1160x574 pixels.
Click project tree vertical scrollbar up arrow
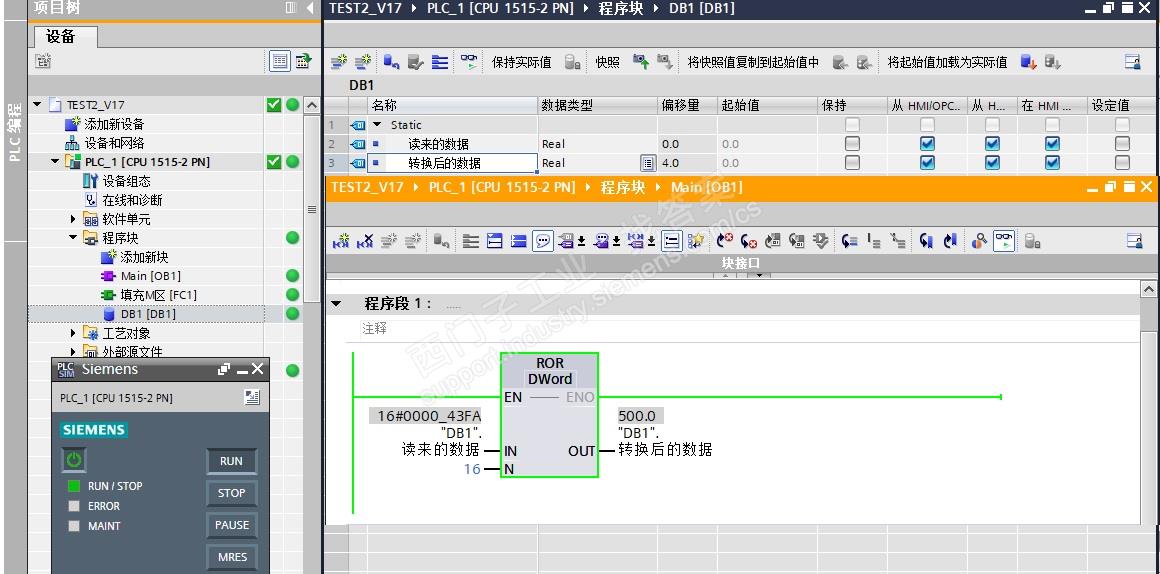(x=311, y=106)
